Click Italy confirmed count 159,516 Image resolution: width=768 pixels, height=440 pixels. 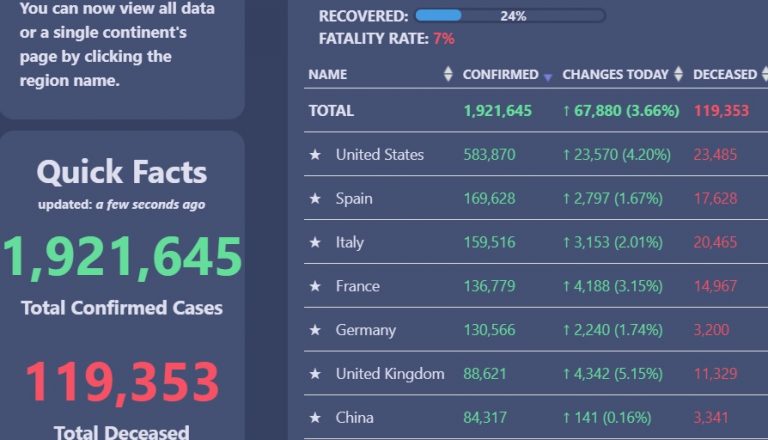click(x=489, y=242)
